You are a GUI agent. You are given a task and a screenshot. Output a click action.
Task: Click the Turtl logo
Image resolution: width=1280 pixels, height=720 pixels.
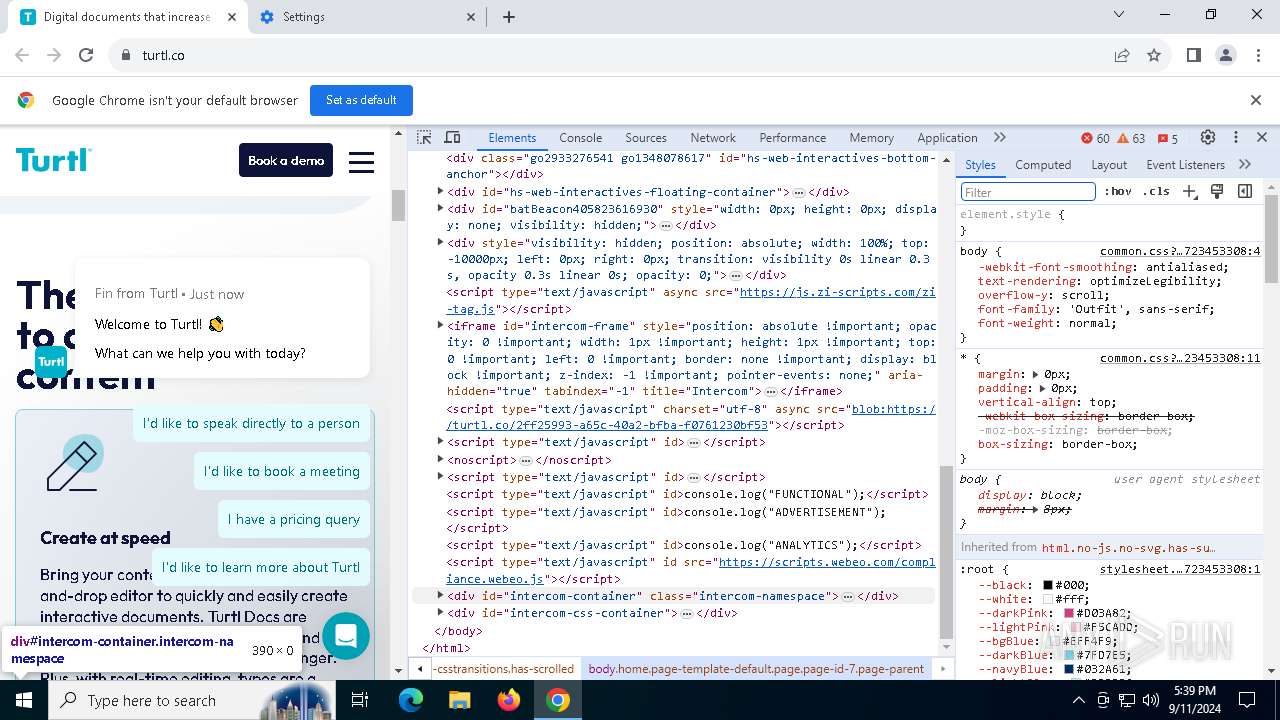coord(53,160)
